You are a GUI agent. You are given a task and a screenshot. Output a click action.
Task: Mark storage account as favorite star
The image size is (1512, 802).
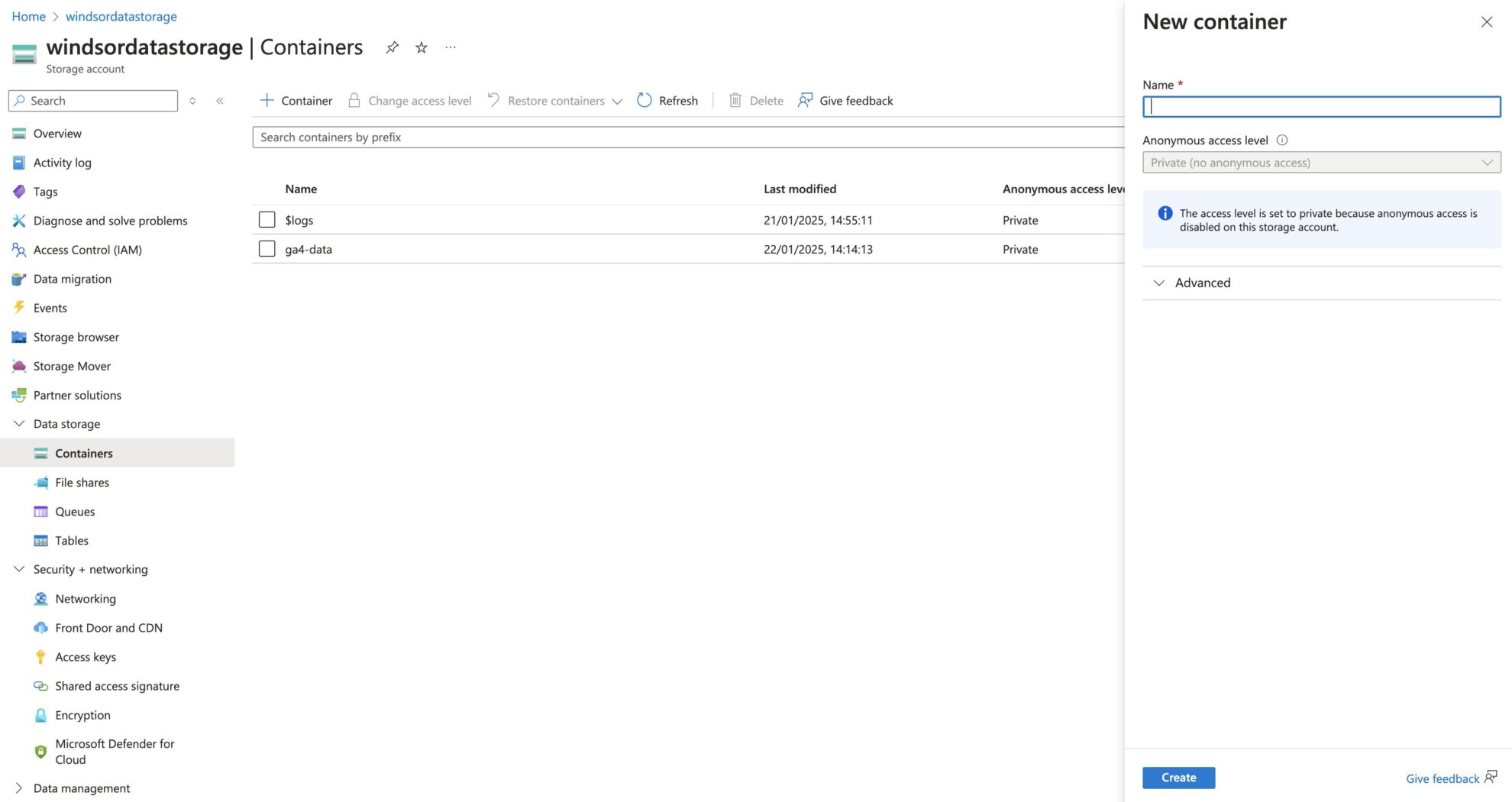(x=422, y=47)
